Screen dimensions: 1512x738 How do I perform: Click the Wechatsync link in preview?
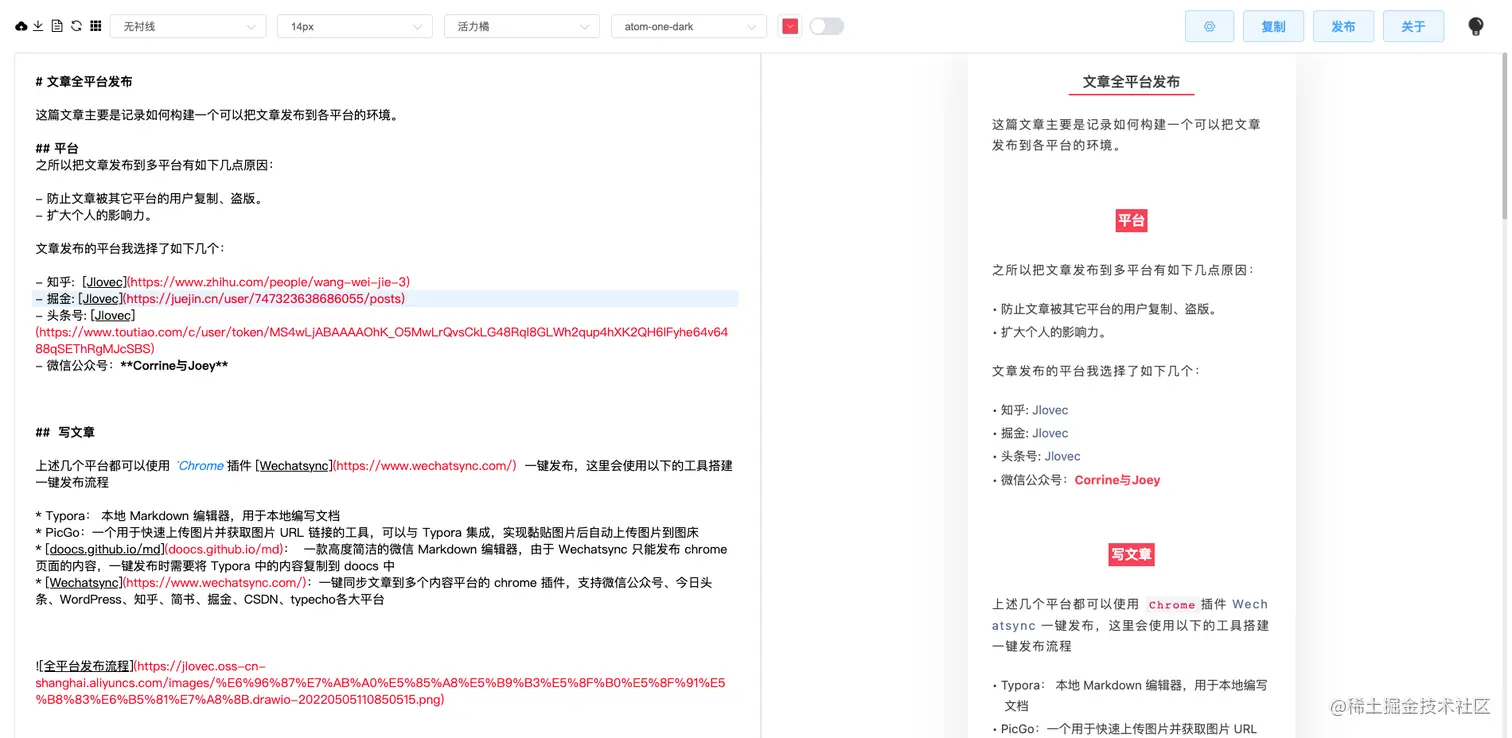(1130, 614)
